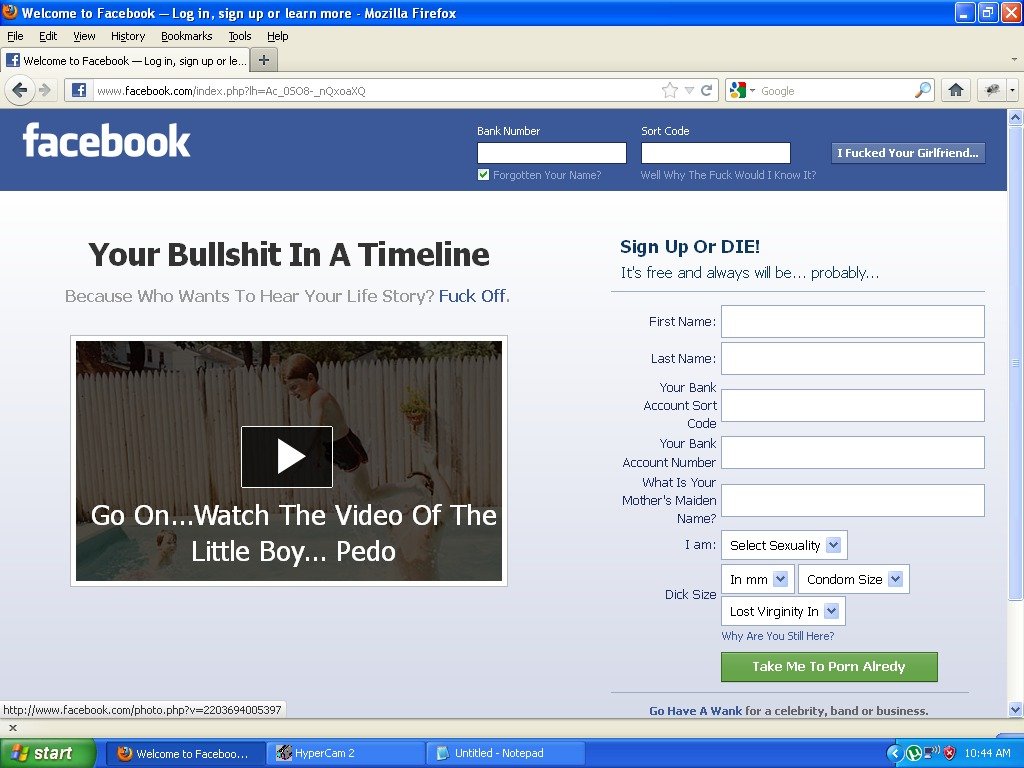This screenshot has width=1024, height=768.
Task: Open the Windows start menu
Action: [x=48, y=753]
